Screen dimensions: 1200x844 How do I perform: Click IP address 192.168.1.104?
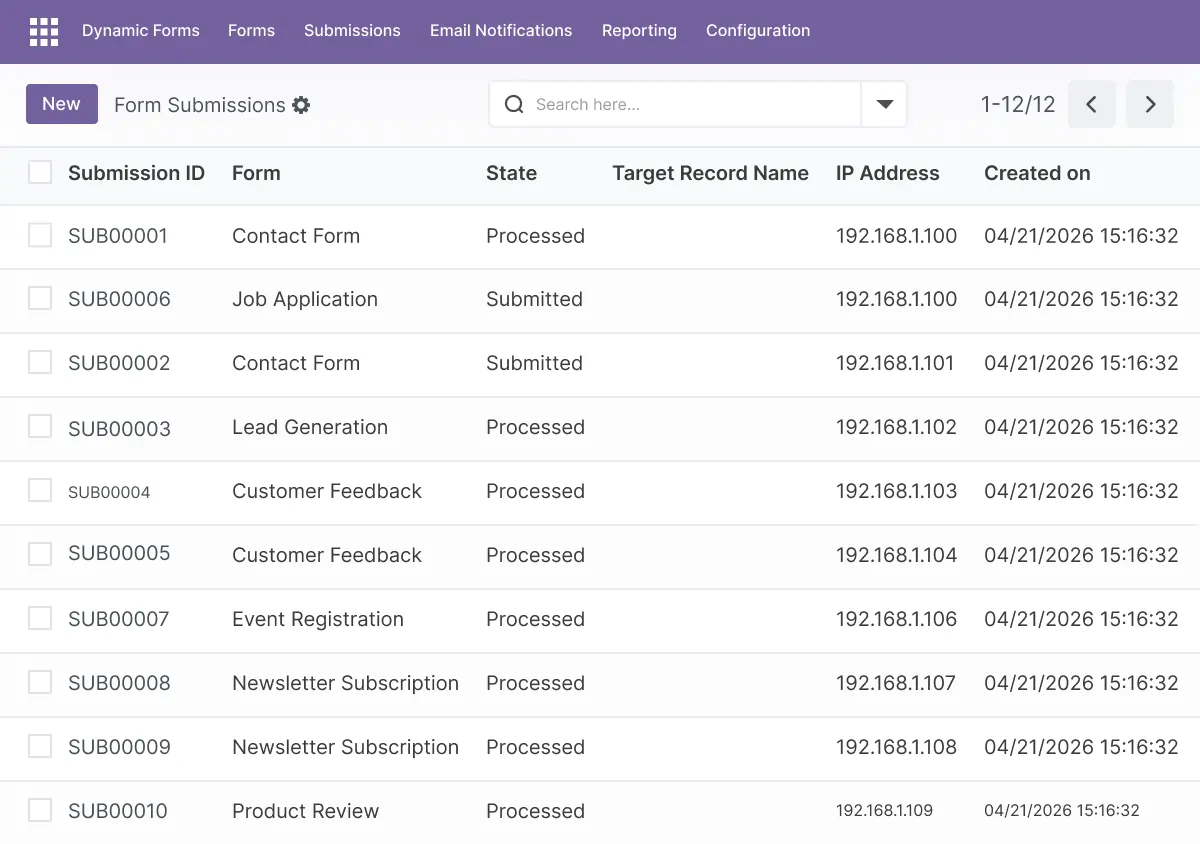[896, 555]
